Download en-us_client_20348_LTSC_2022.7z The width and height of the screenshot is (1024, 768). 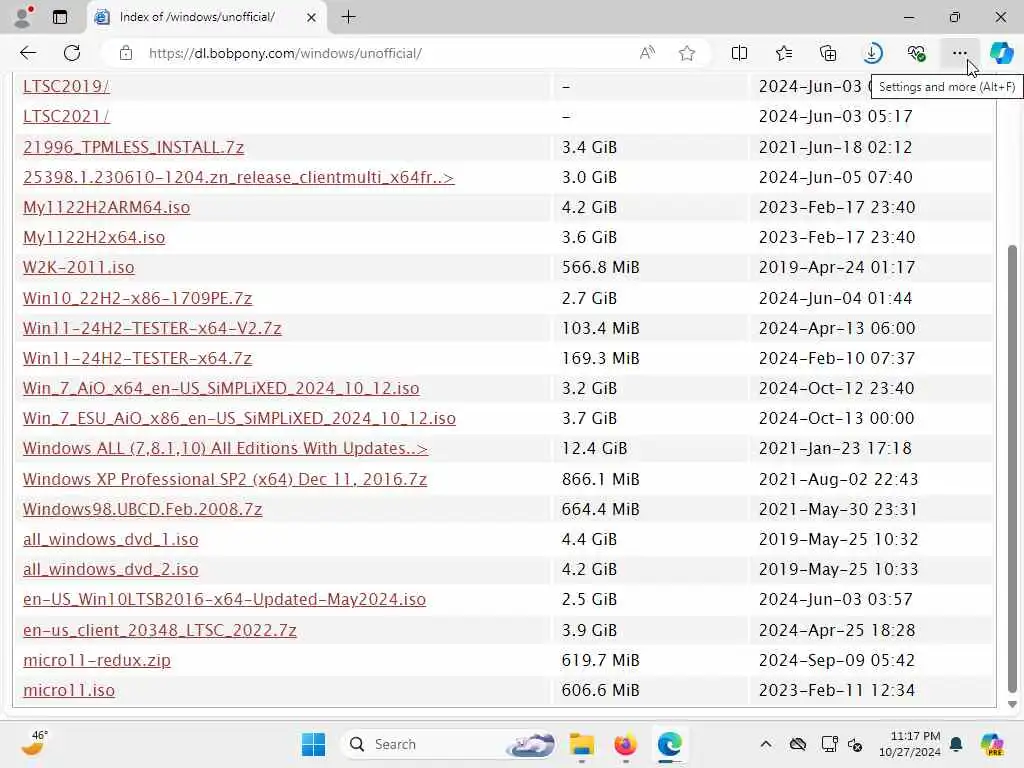[x=159, y=630]
